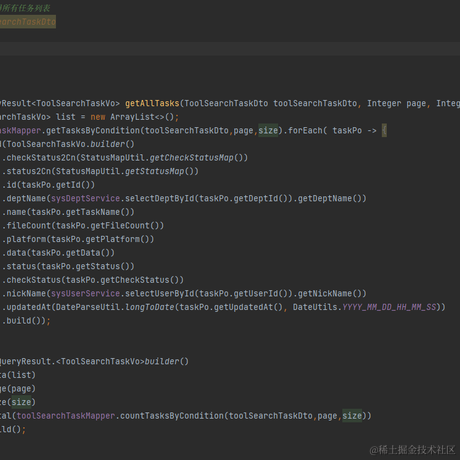Click the YYYY_MM_DD_HH_MM_SS constant

(389, 307)
